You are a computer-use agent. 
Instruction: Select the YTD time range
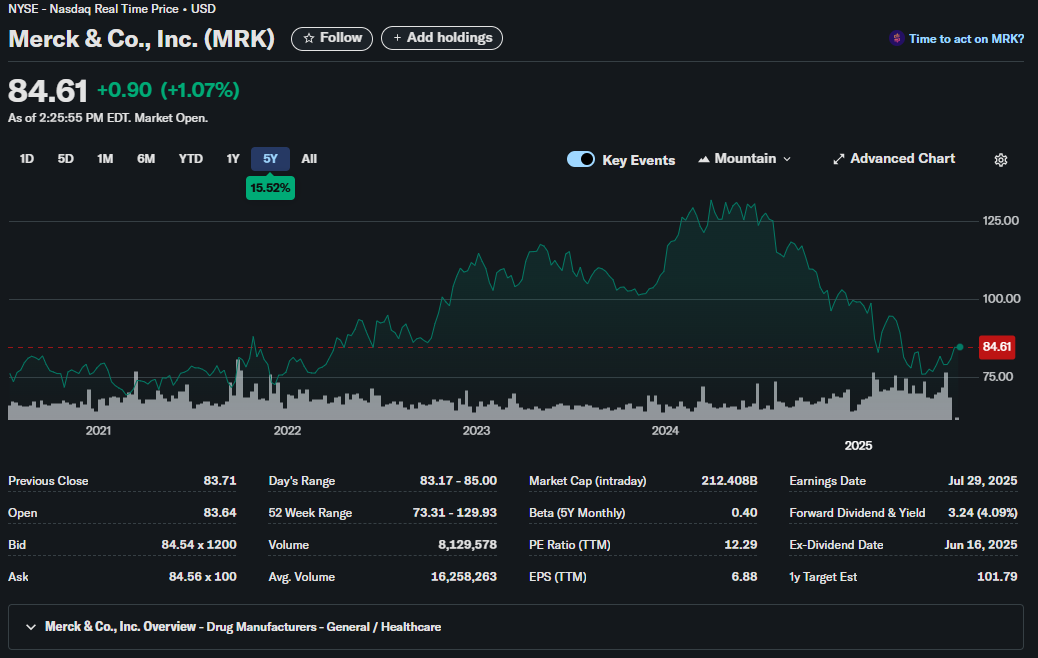pyautogui.click(x=191, y=159)
